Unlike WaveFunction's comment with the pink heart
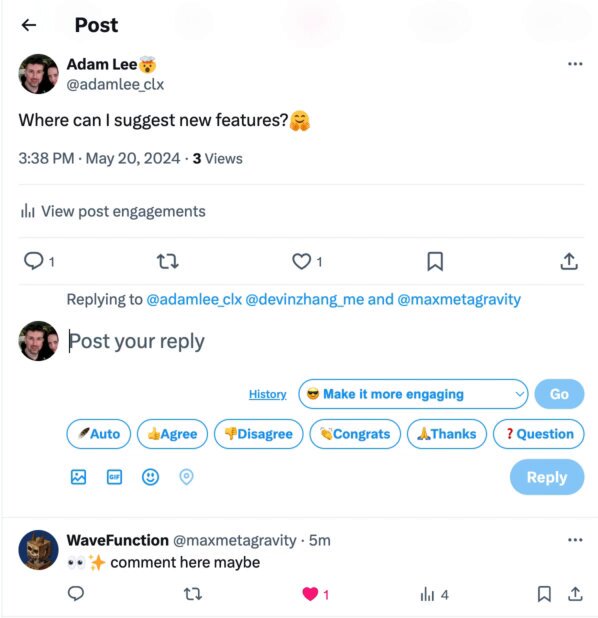The width and height of the screenshot is (598, 618). click(x=310, y=594)
